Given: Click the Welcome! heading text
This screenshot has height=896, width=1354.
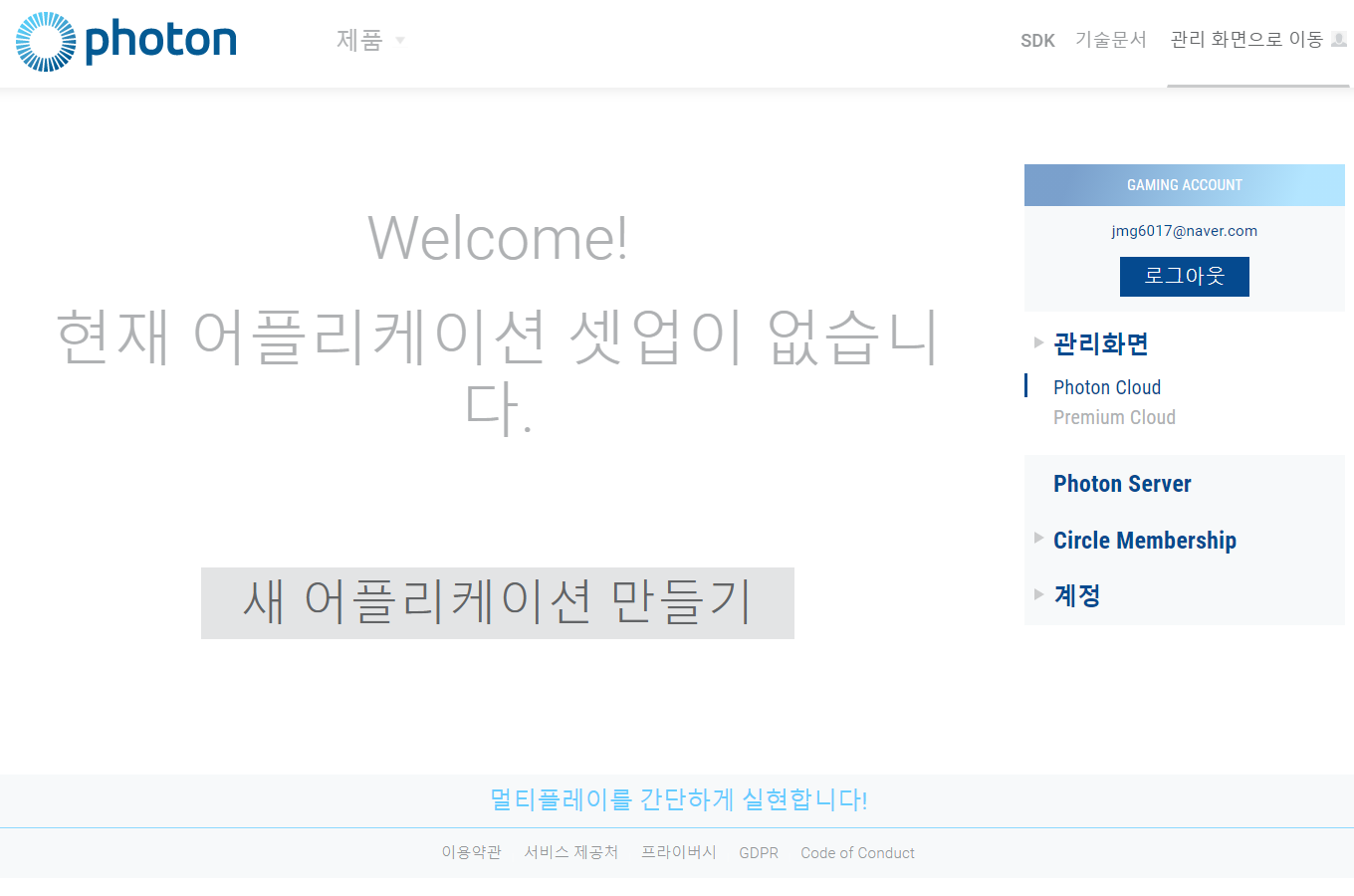Looking at the screenshot, I should point(498,239).
